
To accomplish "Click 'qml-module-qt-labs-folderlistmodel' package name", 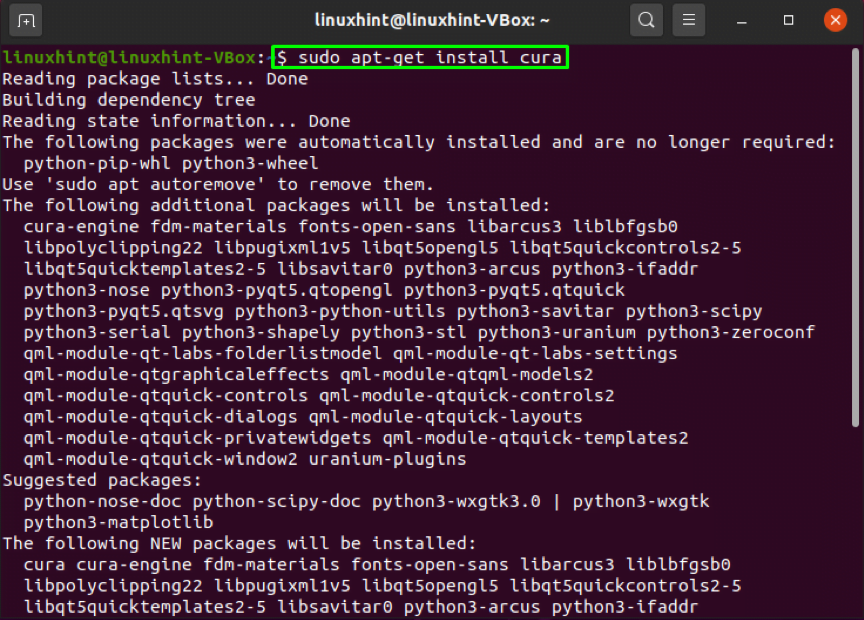I will click(203, 353).
